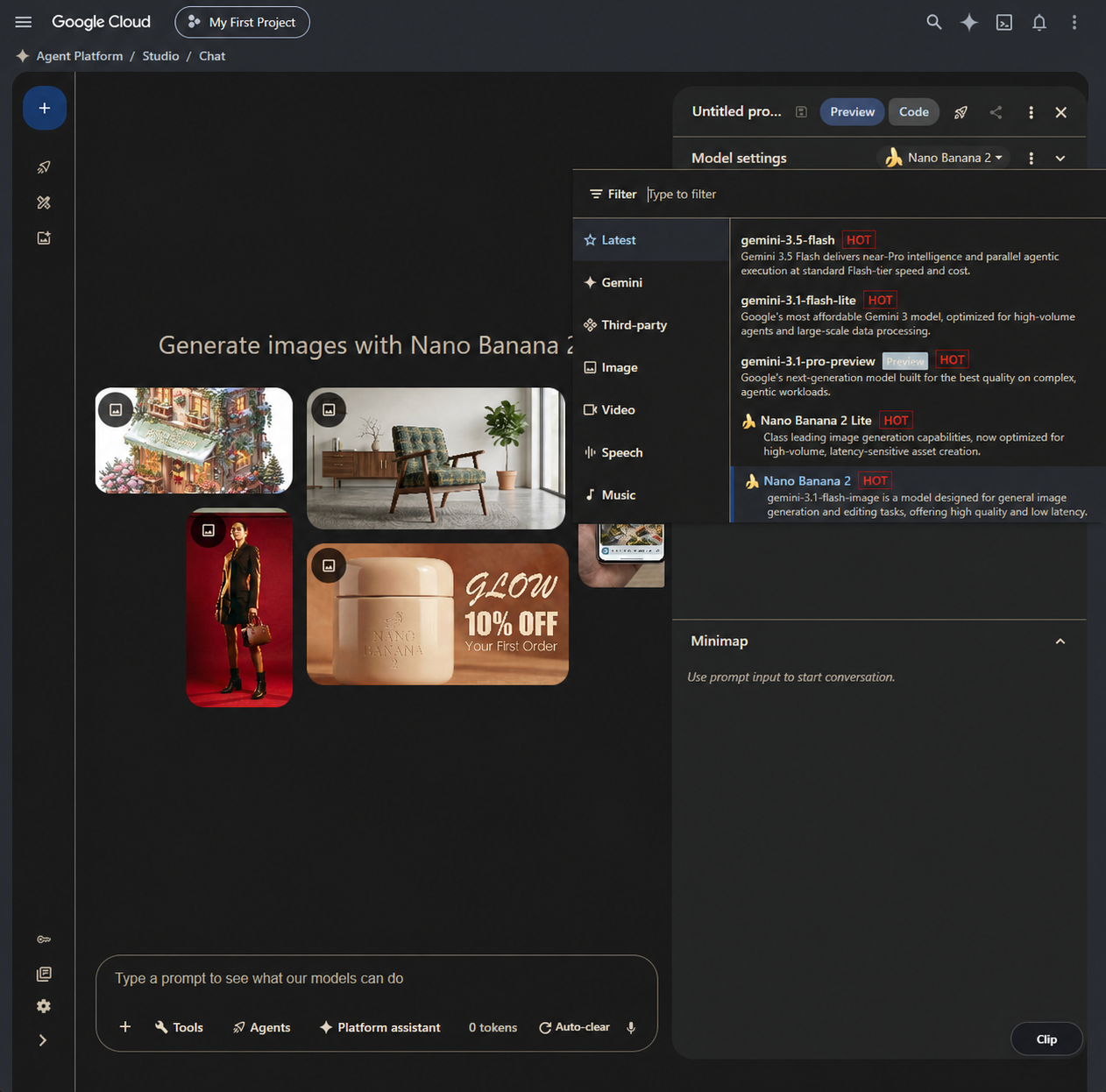Toggle Auto-clear in prompt bar
Screen dimensions: 1106x1092
click(x=574, y=1027)
